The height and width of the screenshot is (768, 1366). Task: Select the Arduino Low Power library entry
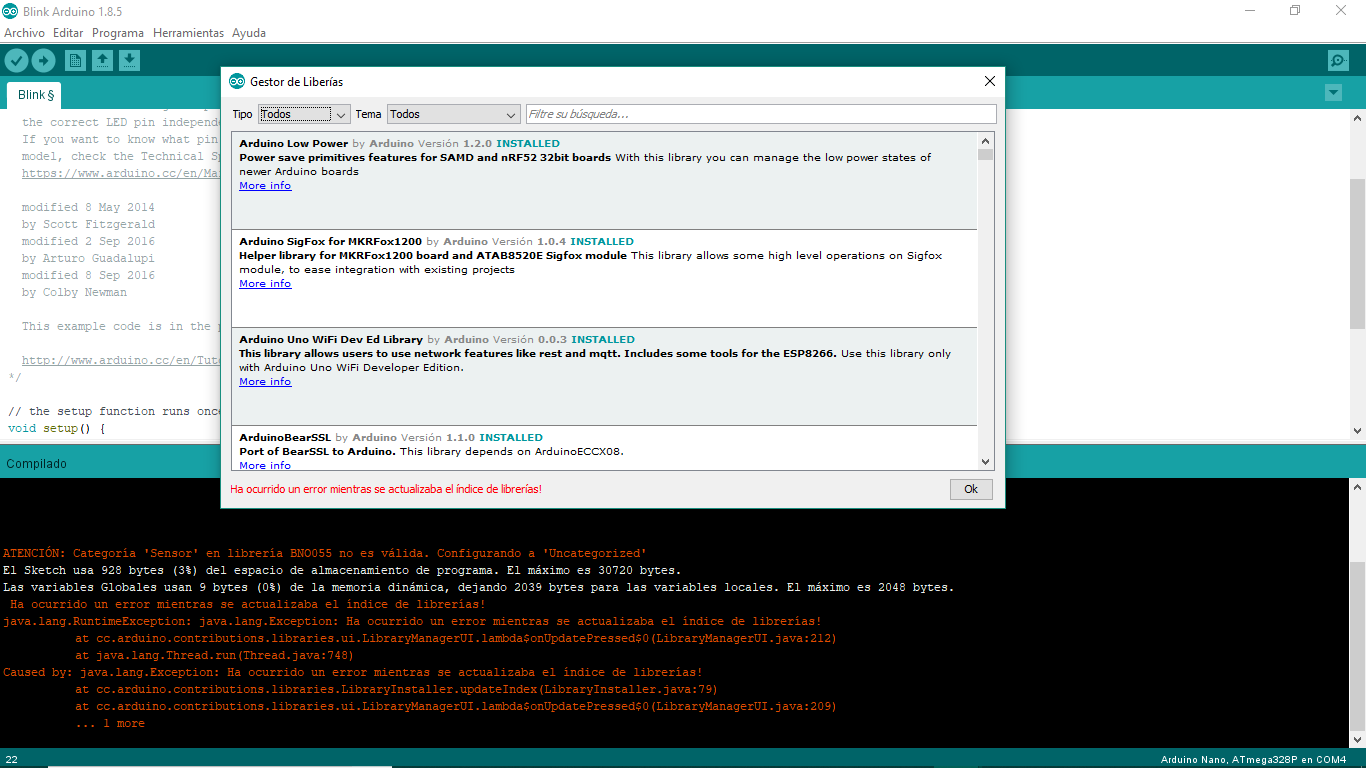604,180
